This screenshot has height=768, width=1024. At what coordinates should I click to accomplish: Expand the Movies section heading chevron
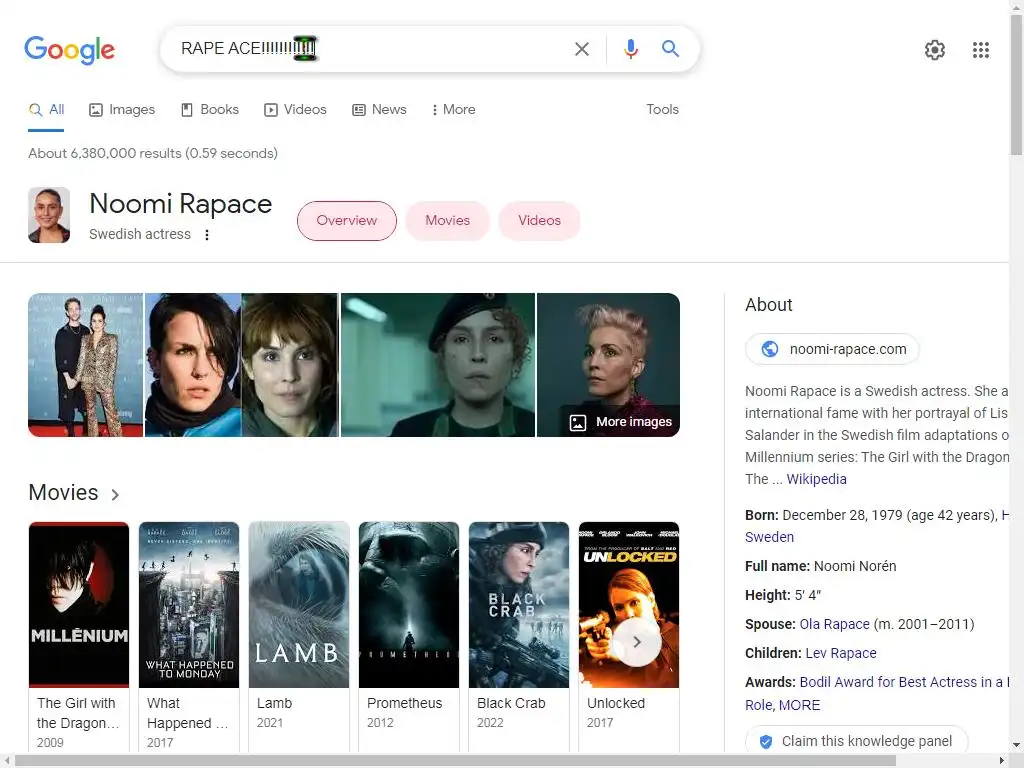(115, 494)
